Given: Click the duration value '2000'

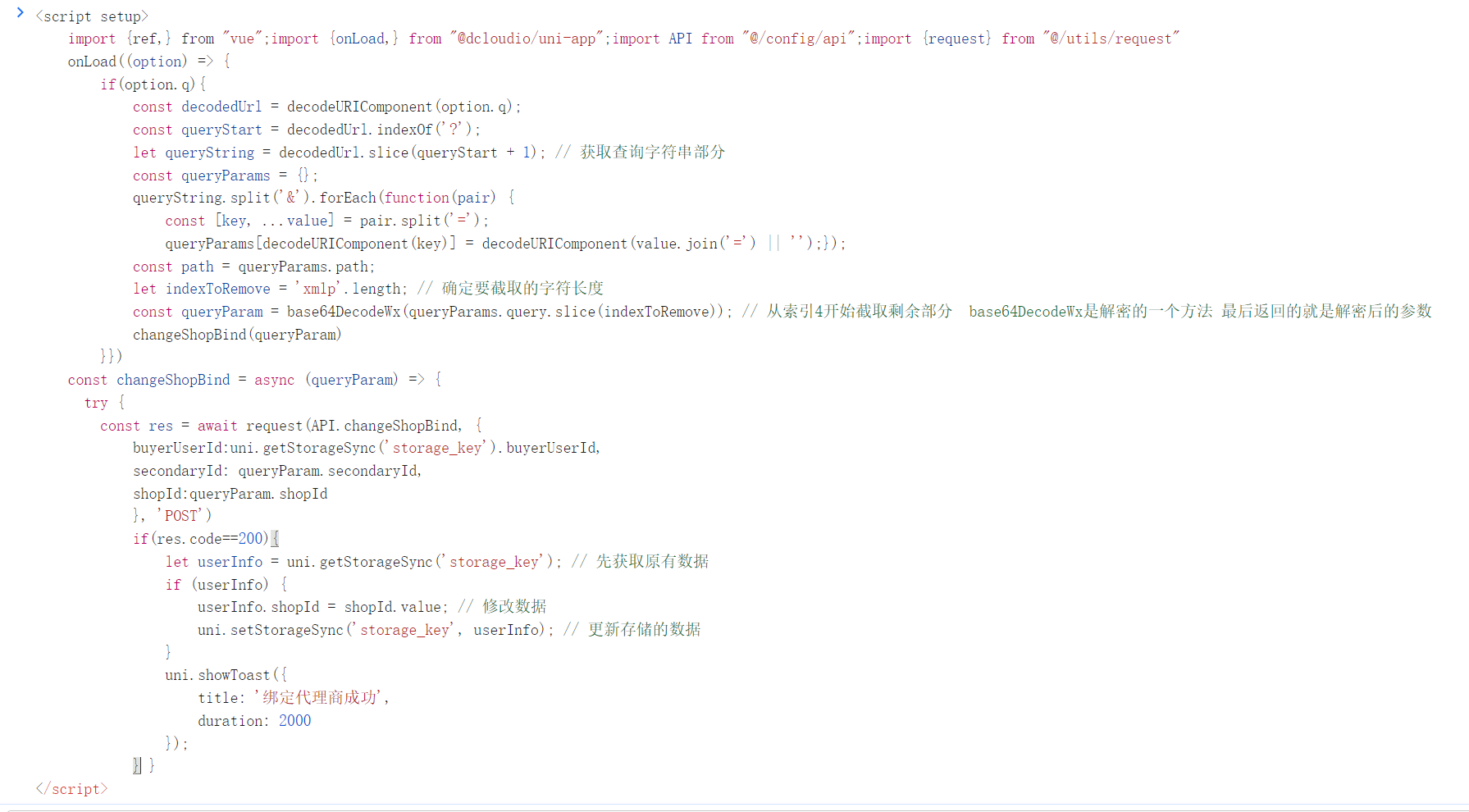Looking at the screenshot, I should point(295,721).
